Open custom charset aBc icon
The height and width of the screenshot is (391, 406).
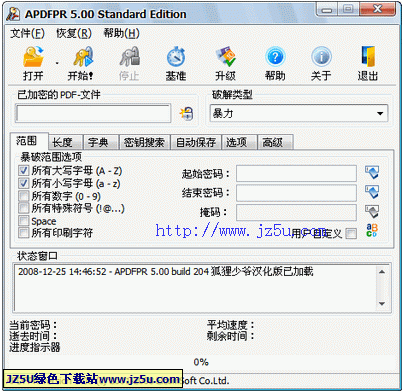372,230
